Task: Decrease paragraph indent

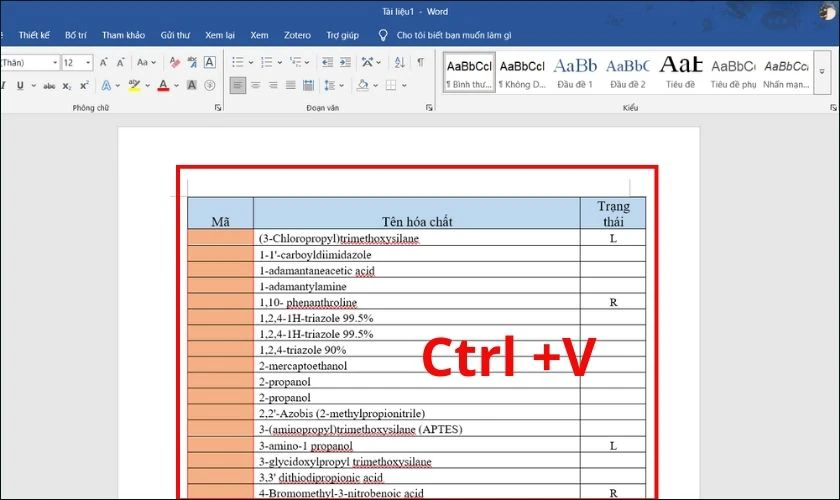Action: pyautogui.click(x=327, y=62)
